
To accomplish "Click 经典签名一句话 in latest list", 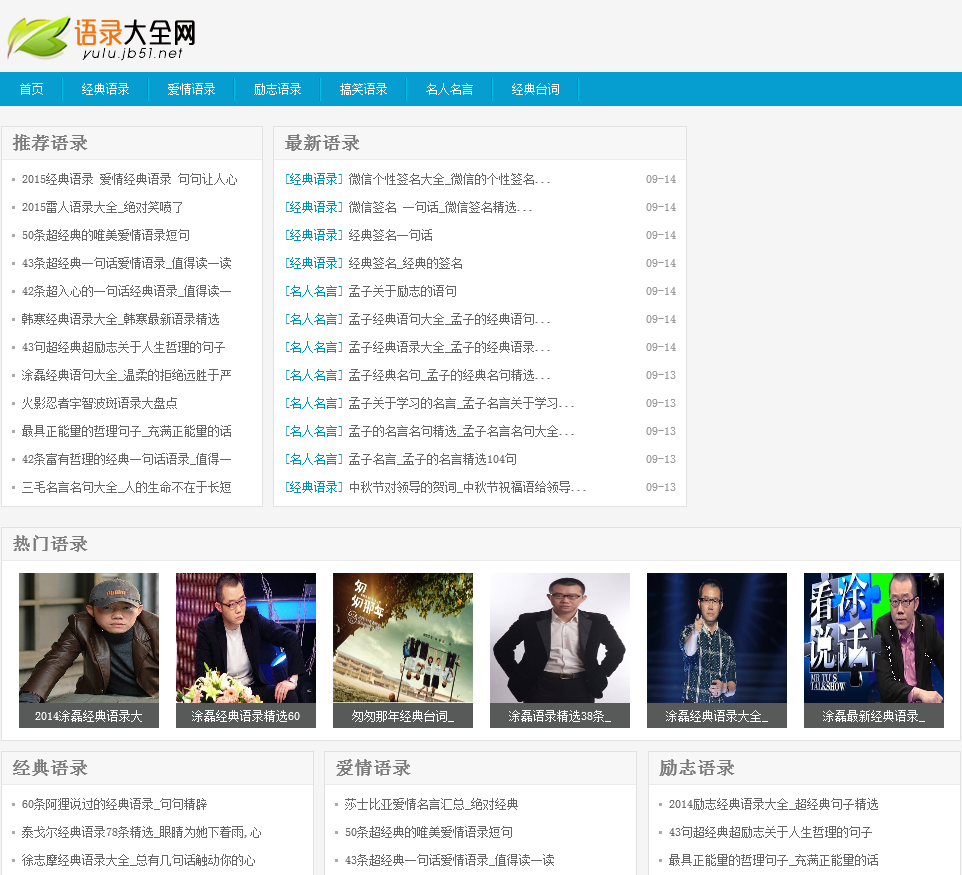I will click(390, 235).
